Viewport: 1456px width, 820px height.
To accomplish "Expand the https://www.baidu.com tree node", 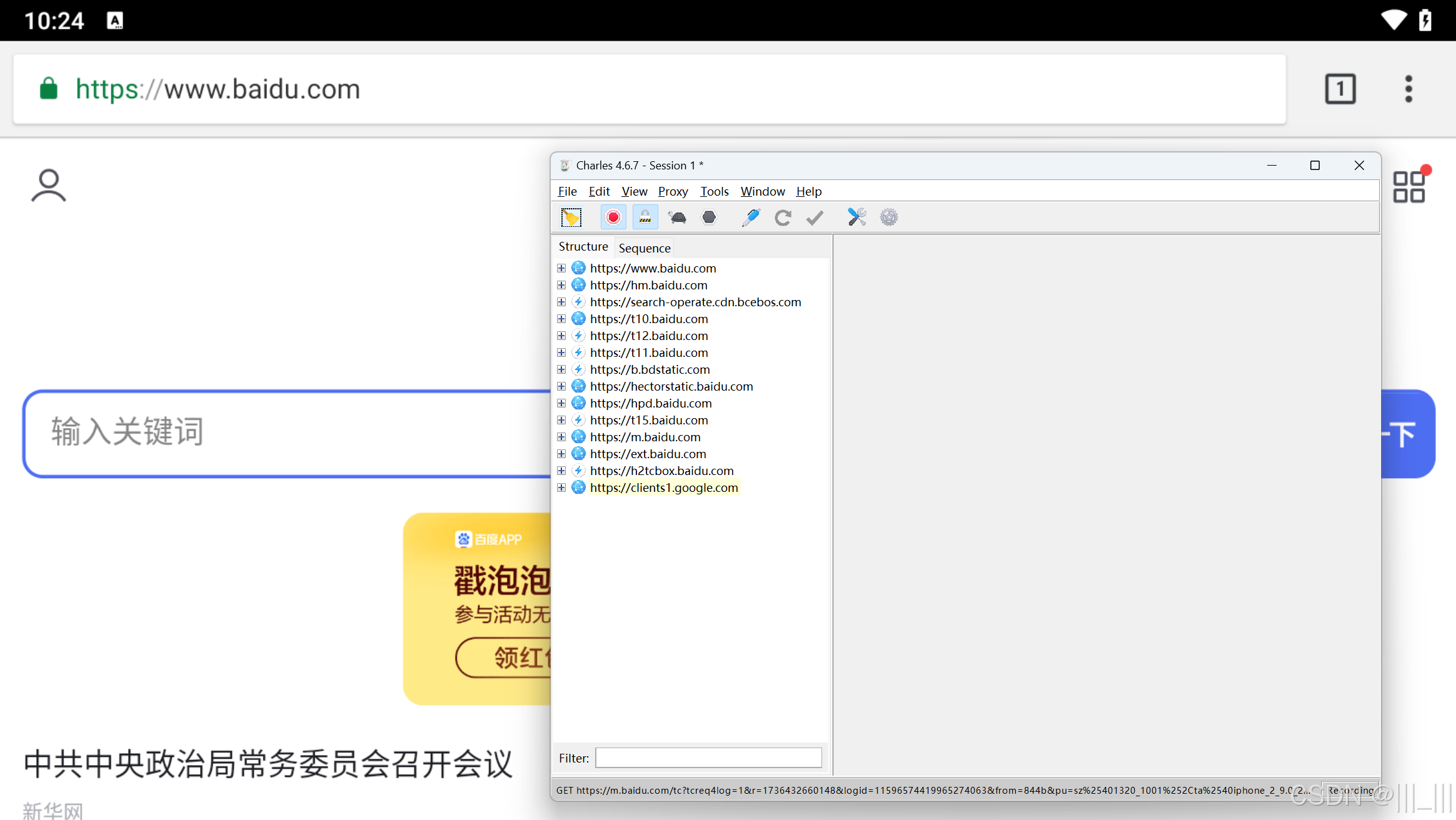I will [x=561, y=268].
